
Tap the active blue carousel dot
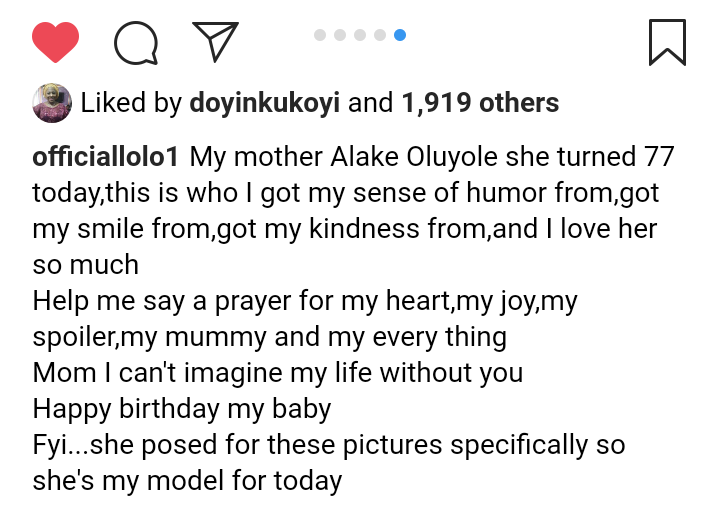(400, 35)
